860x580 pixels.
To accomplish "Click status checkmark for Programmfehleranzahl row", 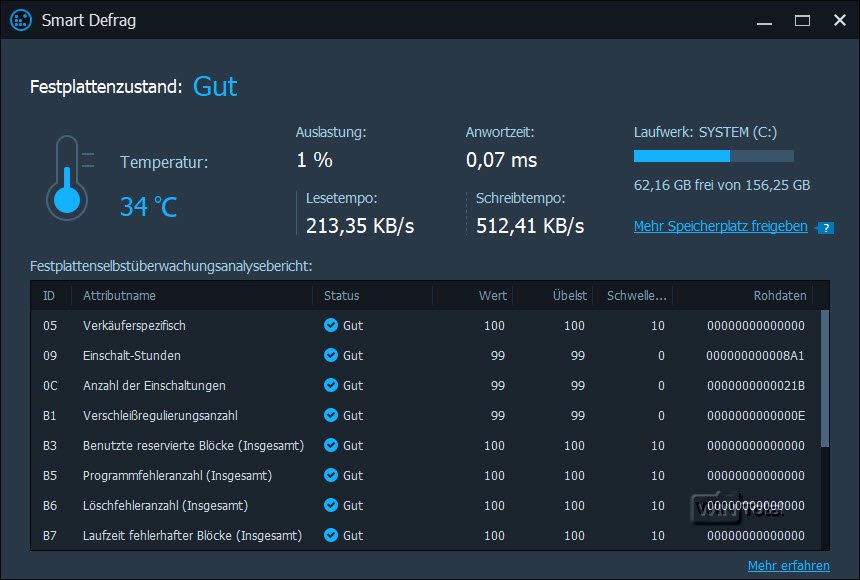I will coord(331,475).
